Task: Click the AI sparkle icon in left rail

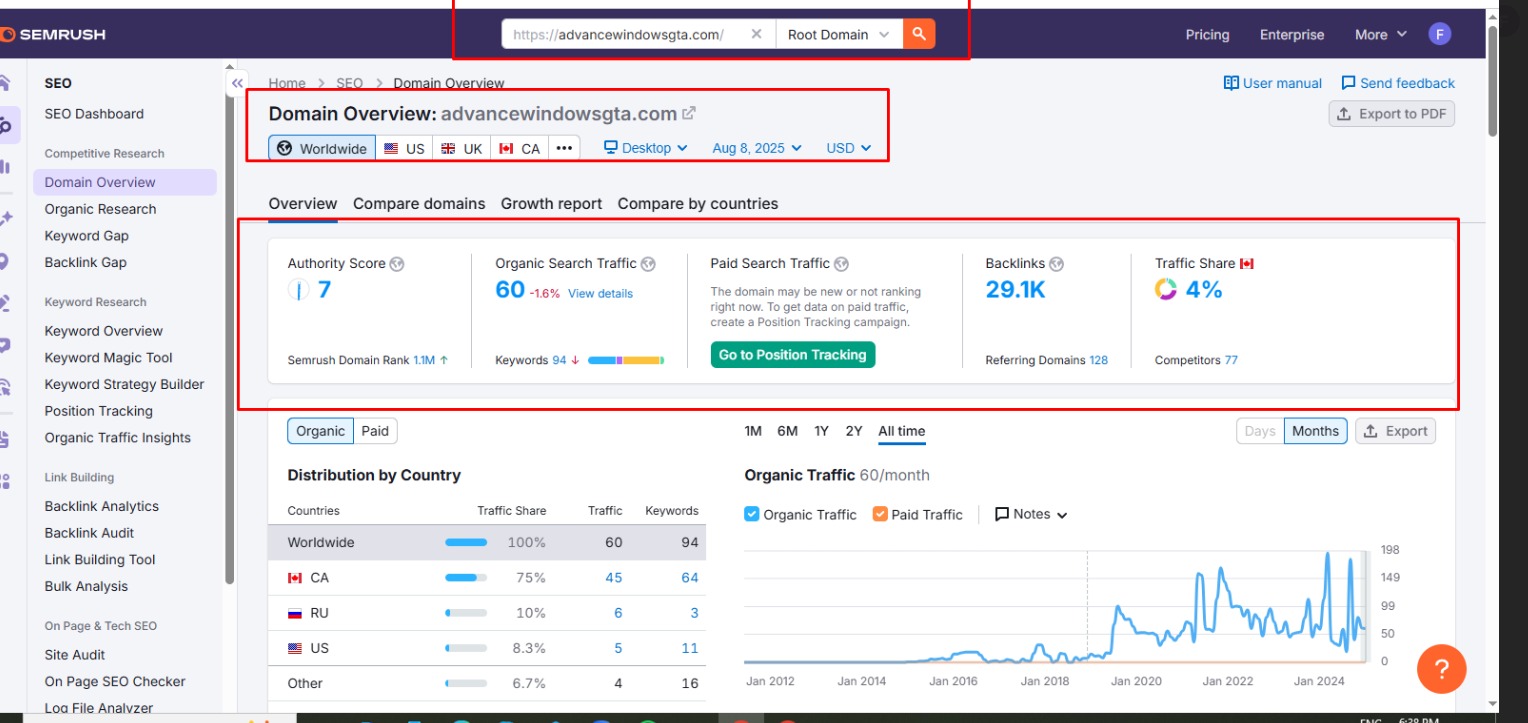Action: (5, 218)
